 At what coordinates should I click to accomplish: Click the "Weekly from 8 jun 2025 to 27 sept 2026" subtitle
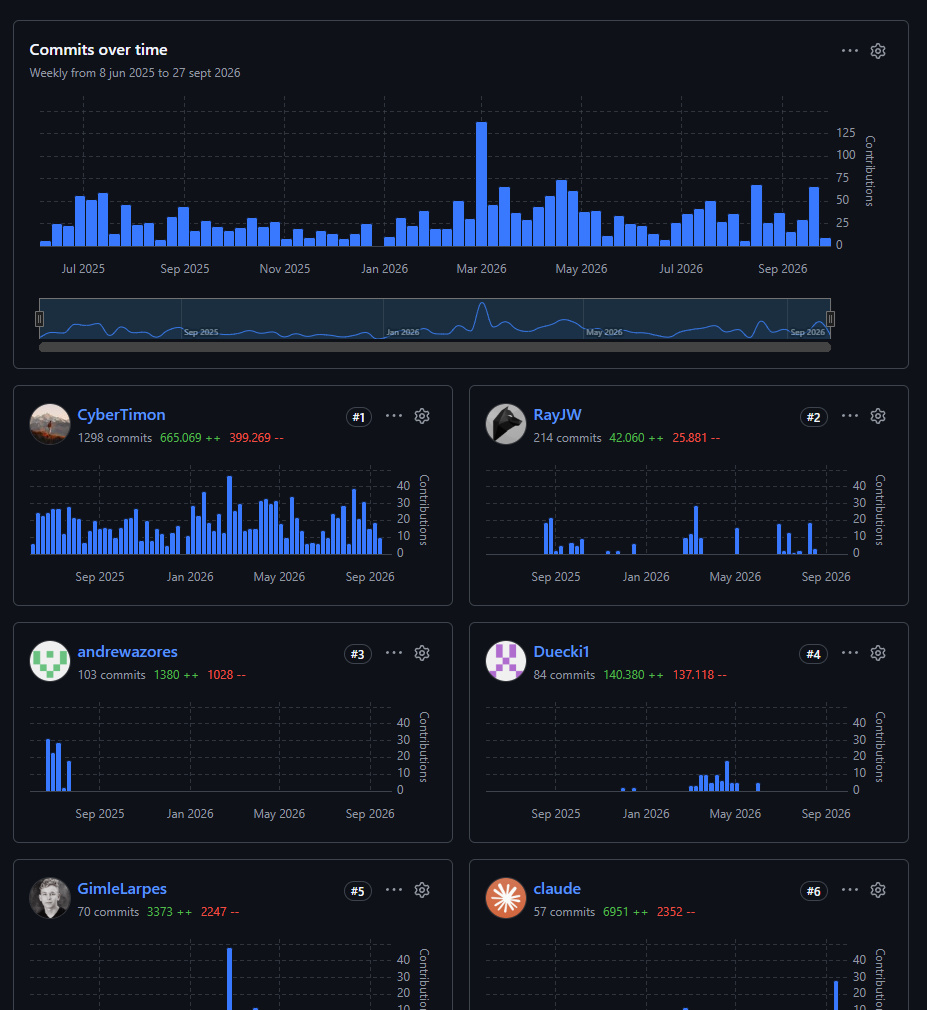click(x=135, y=73)
